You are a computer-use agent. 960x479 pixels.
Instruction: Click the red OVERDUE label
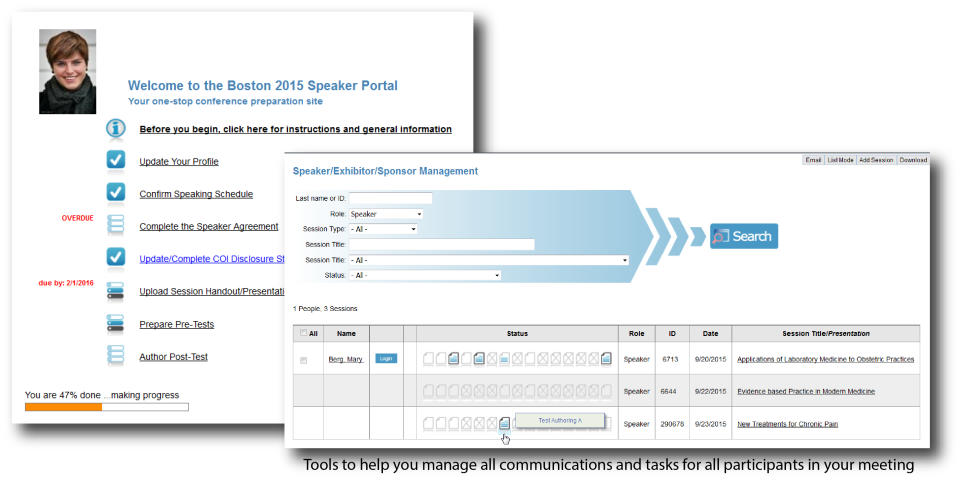78,218
